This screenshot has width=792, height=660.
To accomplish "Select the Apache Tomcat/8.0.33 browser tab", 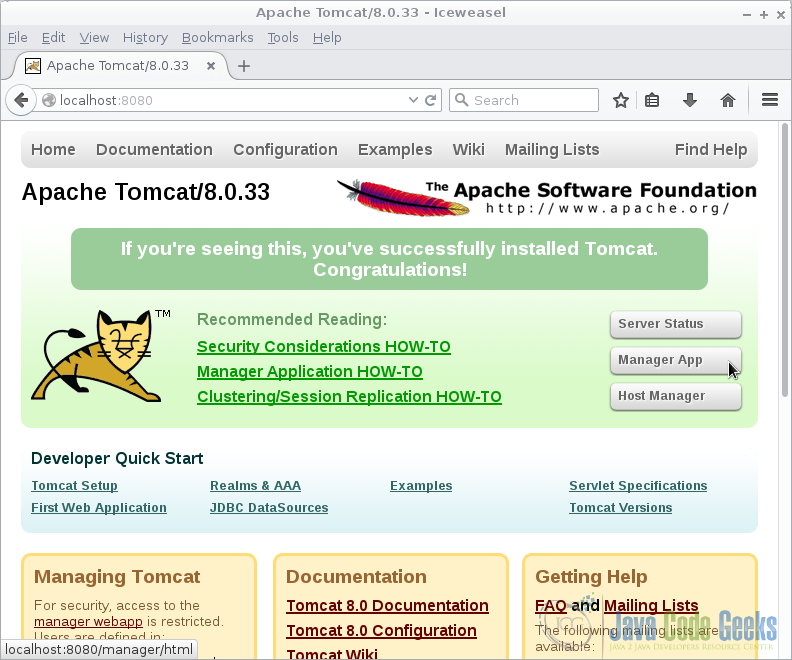I will pos(118,66).
